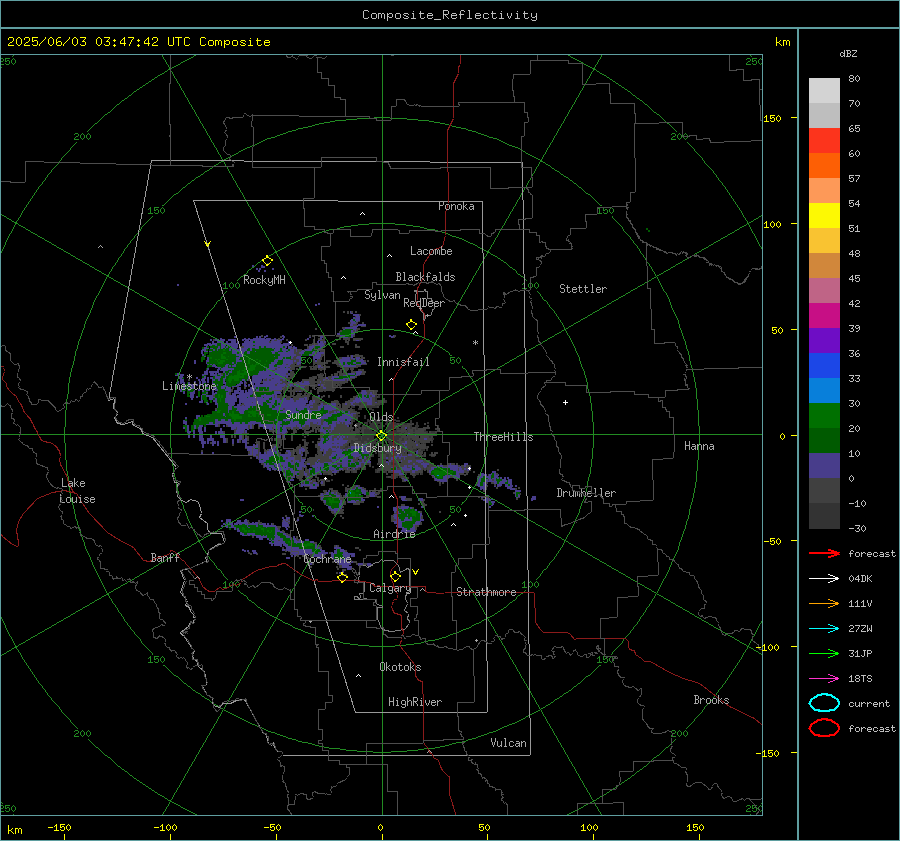Click 150 on the bottom km axis
This screenshot has width=900, height=841.
click(695, 827)
